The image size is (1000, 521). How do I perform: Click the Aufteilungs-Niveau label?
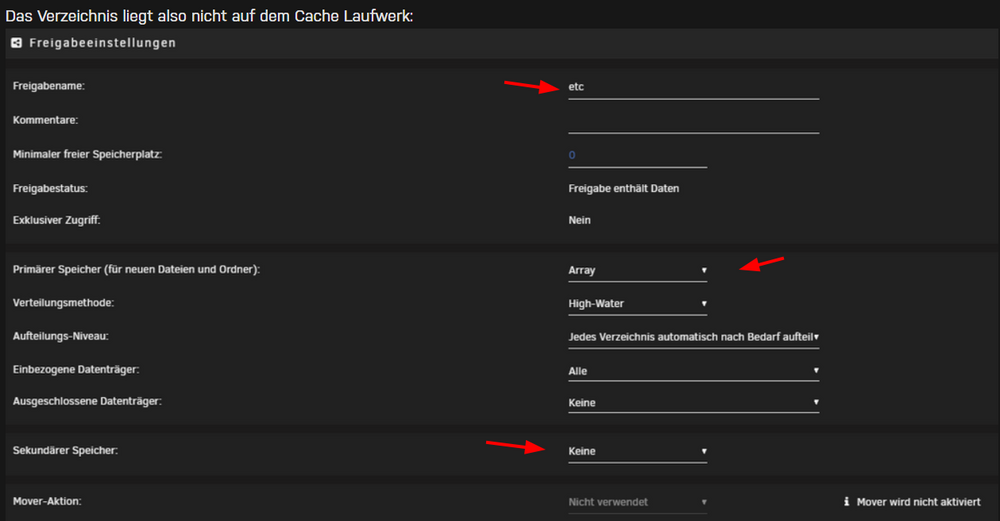coord(61,337)
